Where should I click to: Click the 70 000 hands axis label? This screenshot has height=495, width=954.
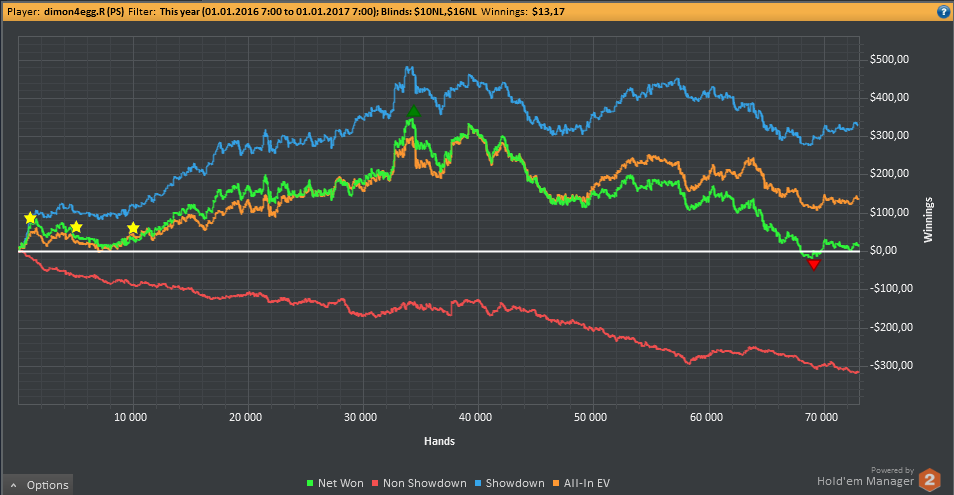tap(821, 417)
